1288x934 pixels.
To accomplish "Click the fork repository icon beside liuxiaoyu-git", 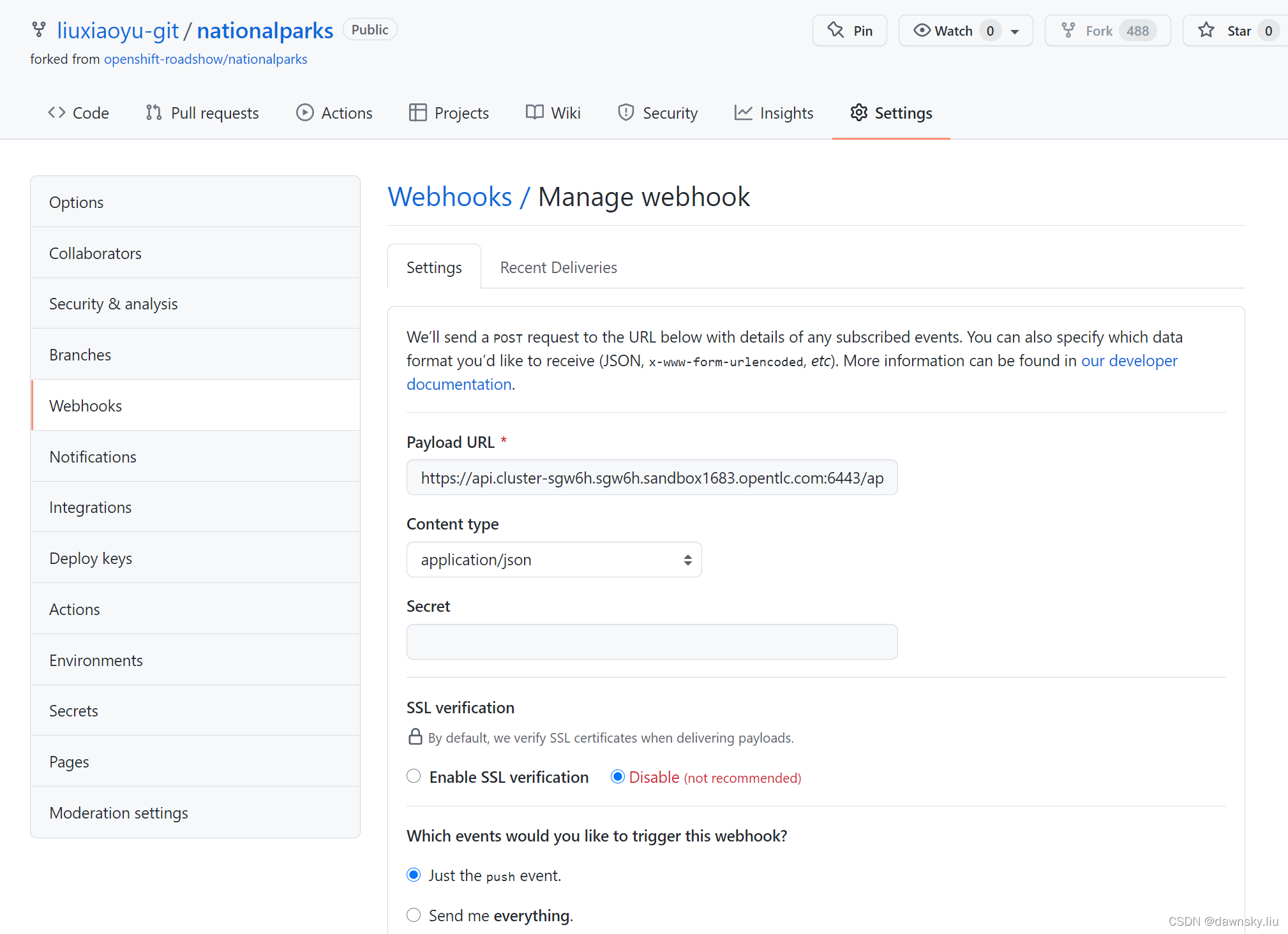I will coord(39,30).
